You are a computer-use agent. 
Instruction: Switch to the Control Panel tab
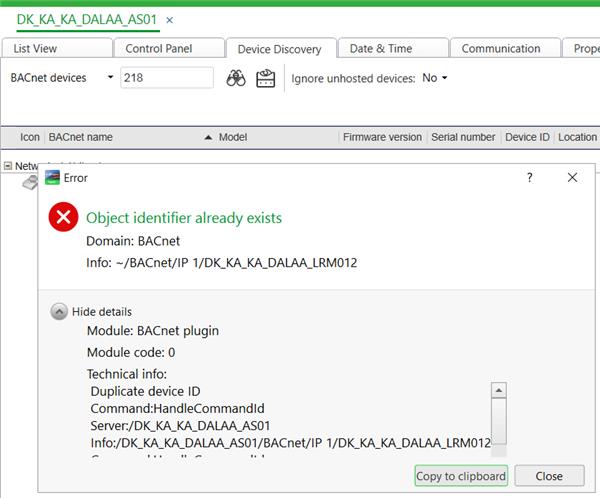coord(169,49)
